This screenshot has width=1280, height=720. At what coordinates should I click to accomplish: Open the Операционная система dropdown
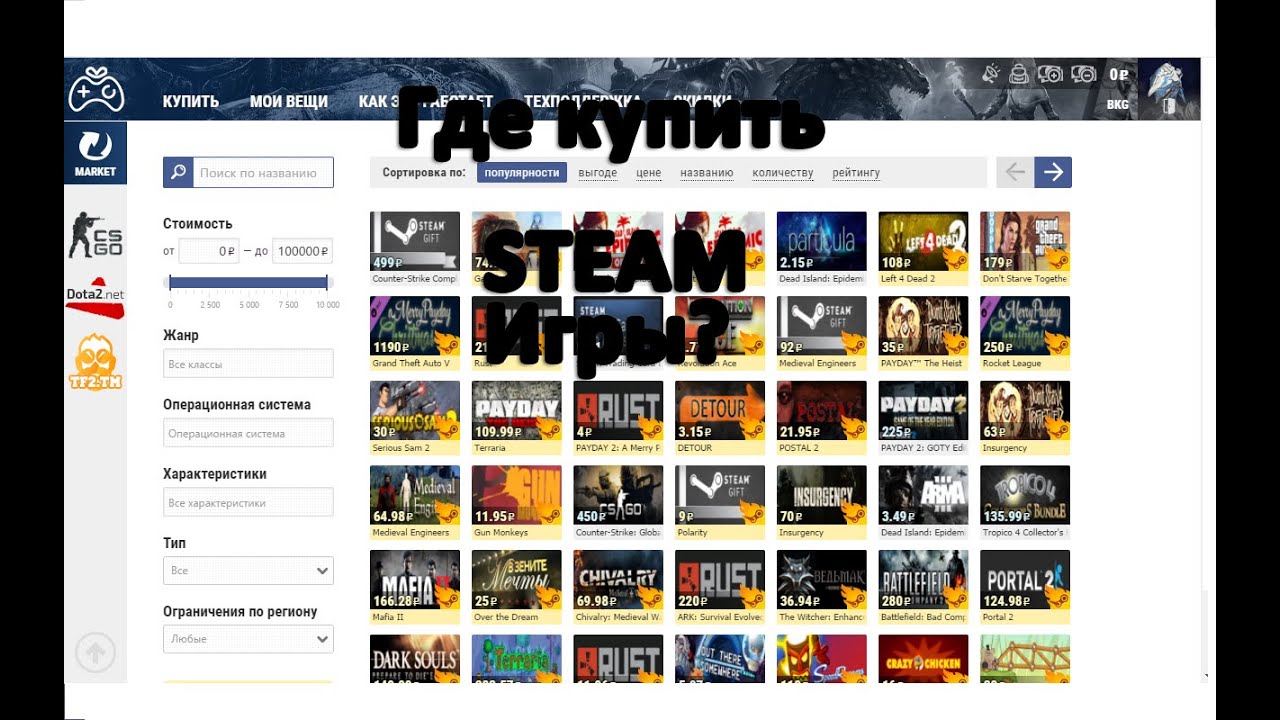[x=248, y=433]
